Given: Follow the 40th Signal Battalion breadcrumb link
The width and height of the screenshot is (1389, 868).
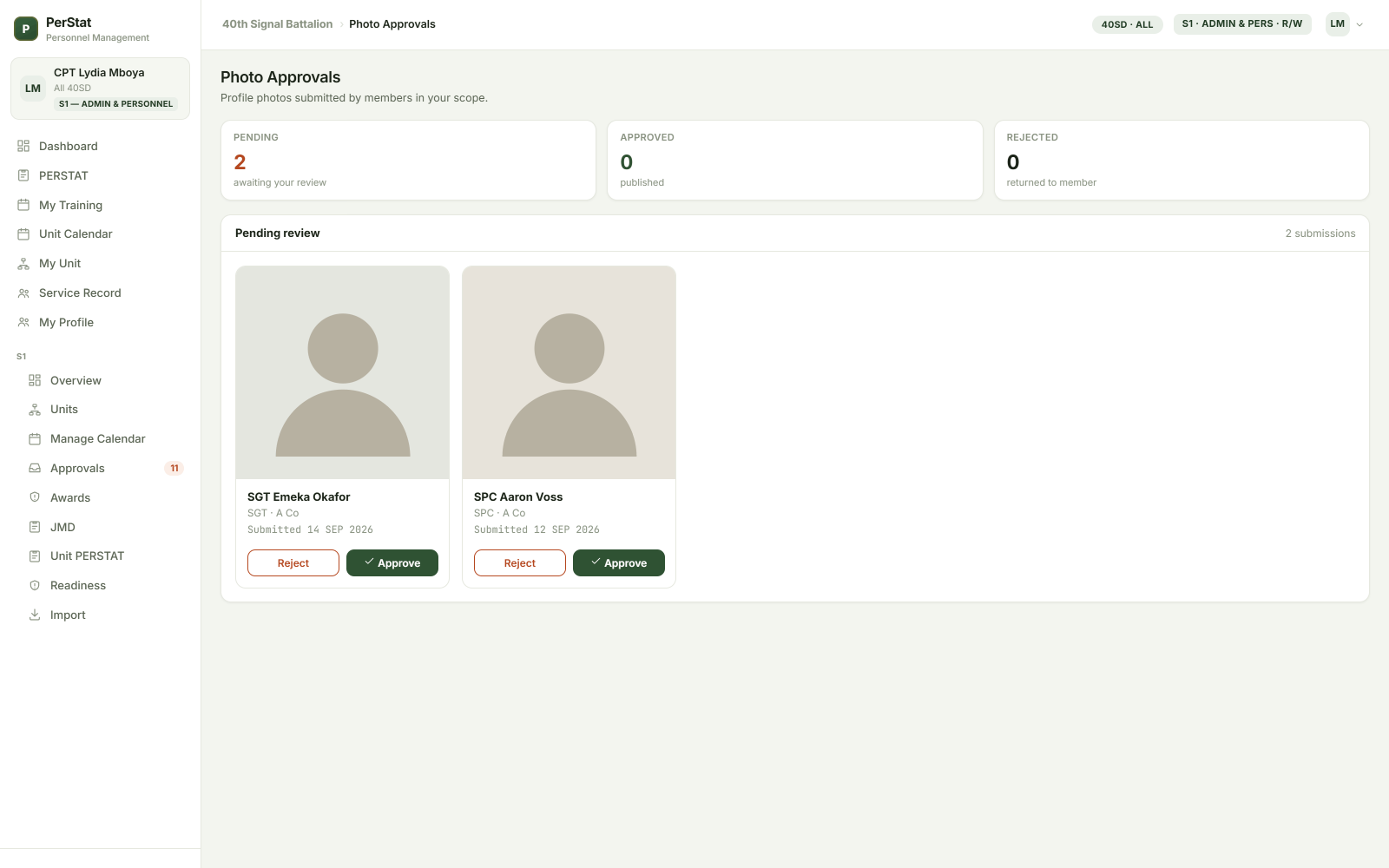Looking at the screenshot, I should [277, 24].
